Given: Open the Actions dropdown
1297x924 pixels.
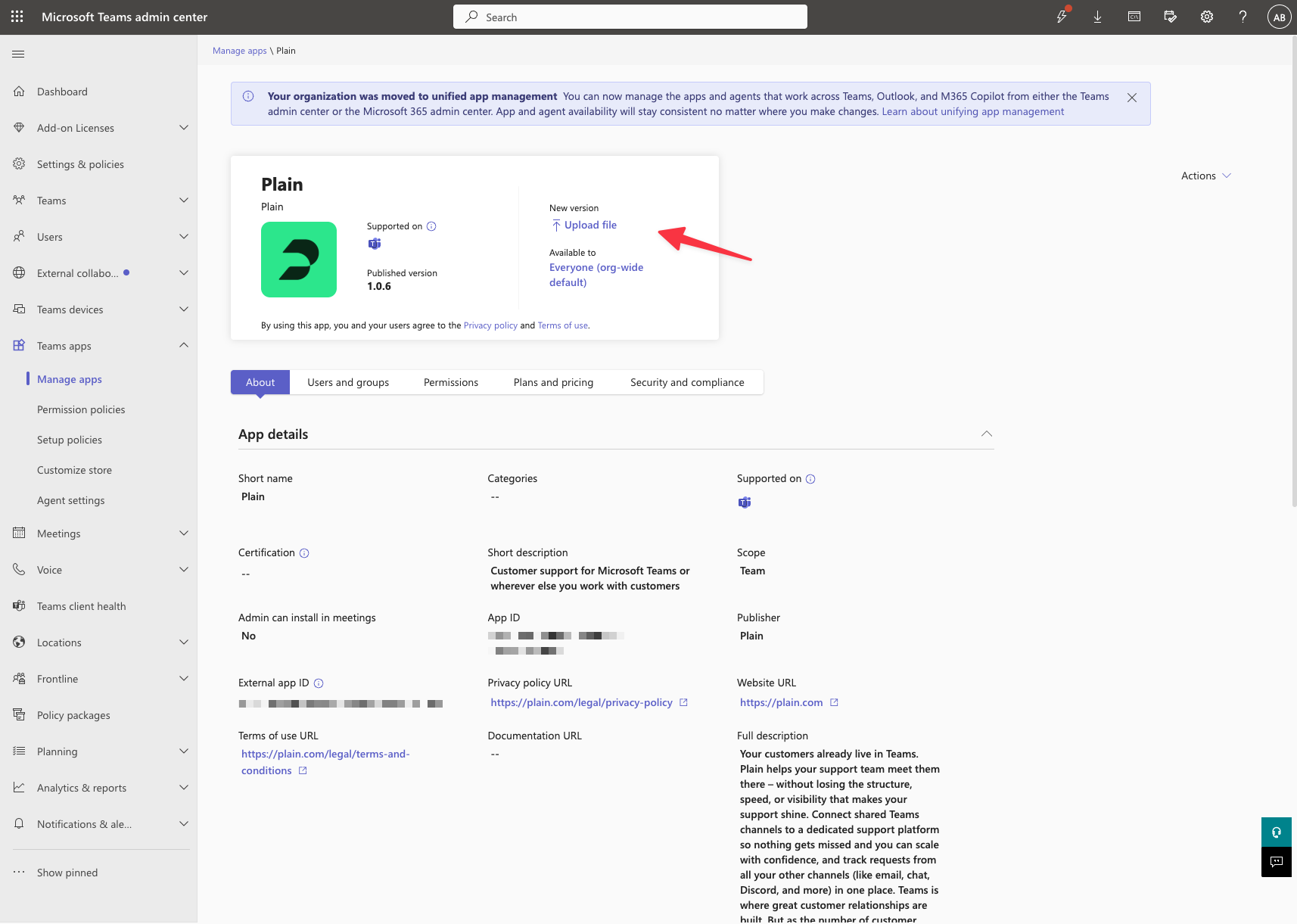Looking at the screenshot, I should click(x=1205, y=176).
